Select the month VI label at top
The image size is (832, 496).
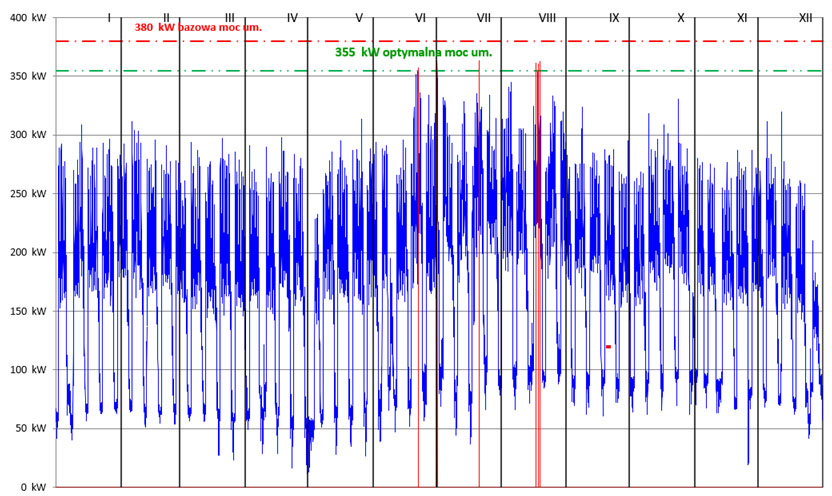pyautogui.click(x=420, y=18)
